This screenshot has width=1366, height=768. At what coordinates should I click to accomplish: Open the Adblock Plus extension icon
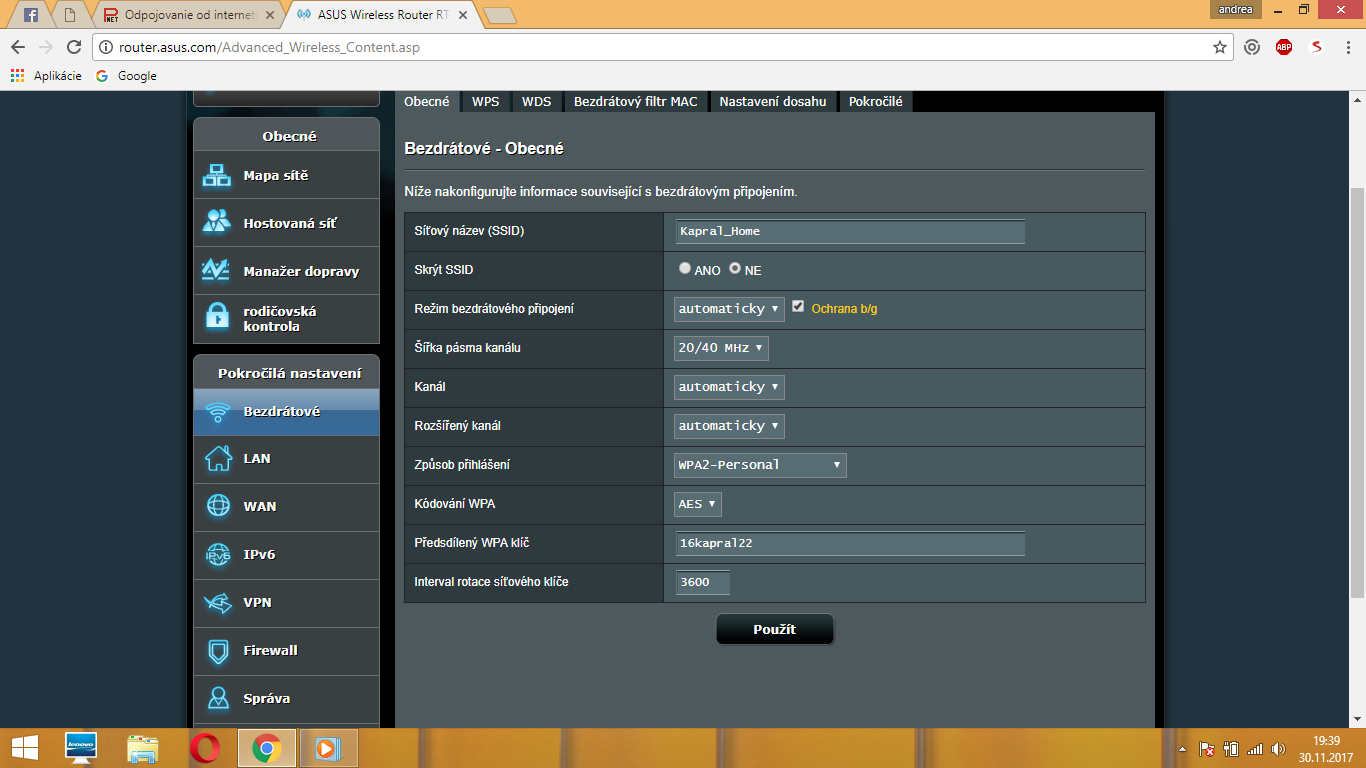[1284, 47]
